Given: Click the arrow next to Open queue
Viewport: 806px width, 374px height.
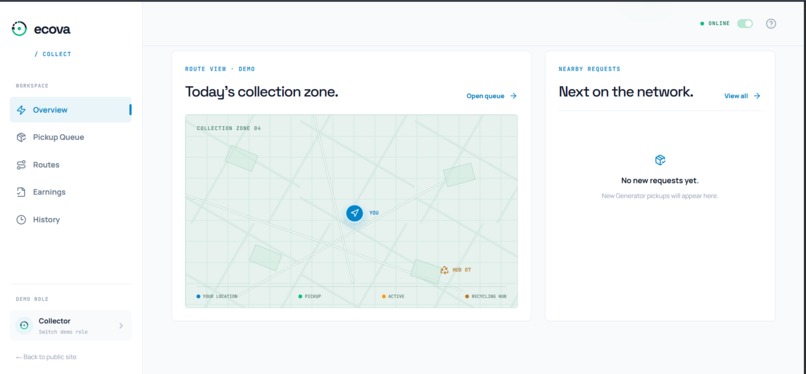Looking at the screenshot, I should [x=513, y=96].
